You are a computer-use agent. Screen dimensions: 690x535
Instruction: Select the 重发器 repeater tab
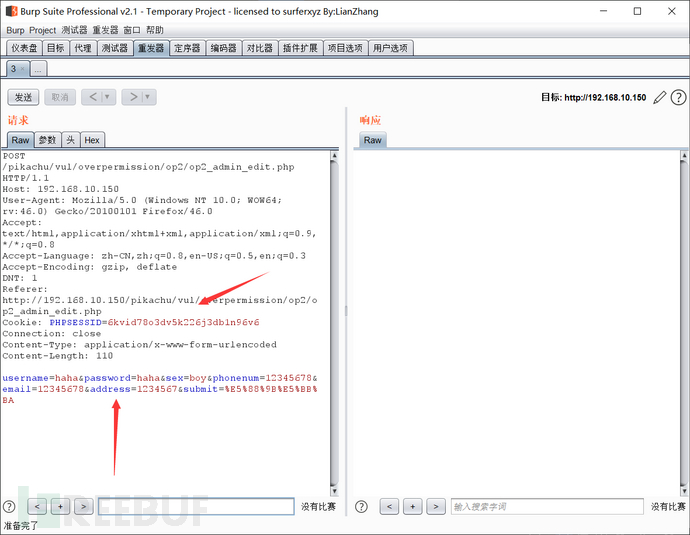[151, 48]
